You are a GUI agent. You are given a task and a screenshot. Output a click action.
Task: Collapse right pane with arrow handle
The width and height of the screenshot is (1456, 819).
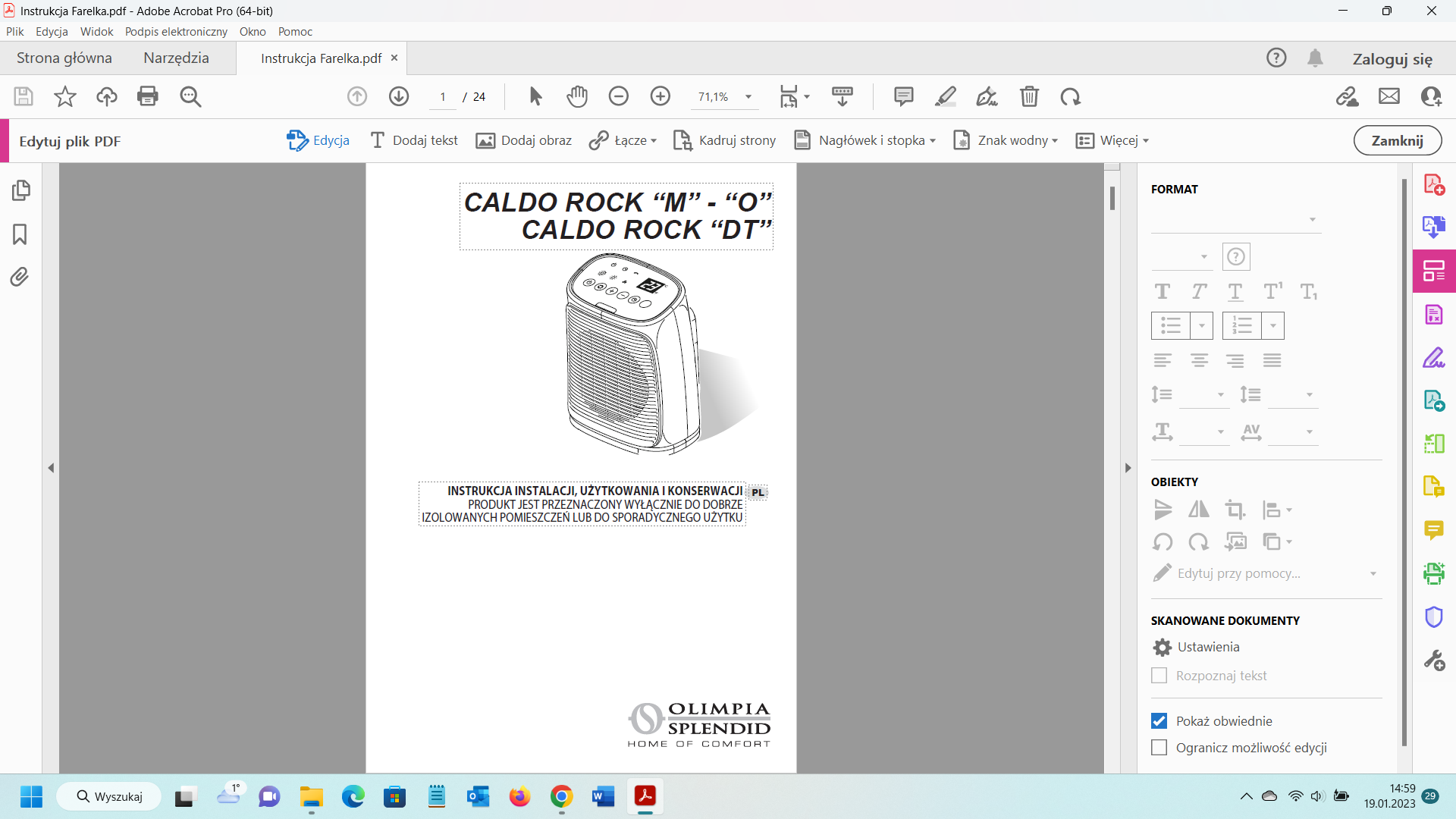[1128, 468]
